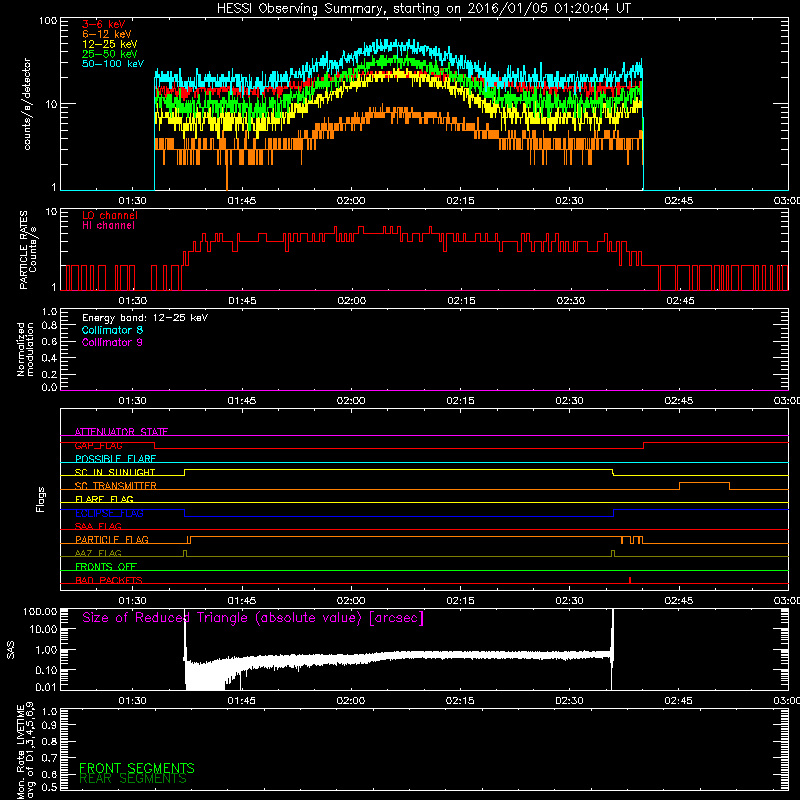Click the 'POSSIBLE_FLARE' flag label
The width and height of the screenshot is (800, 800).
[x=115, y=459]
